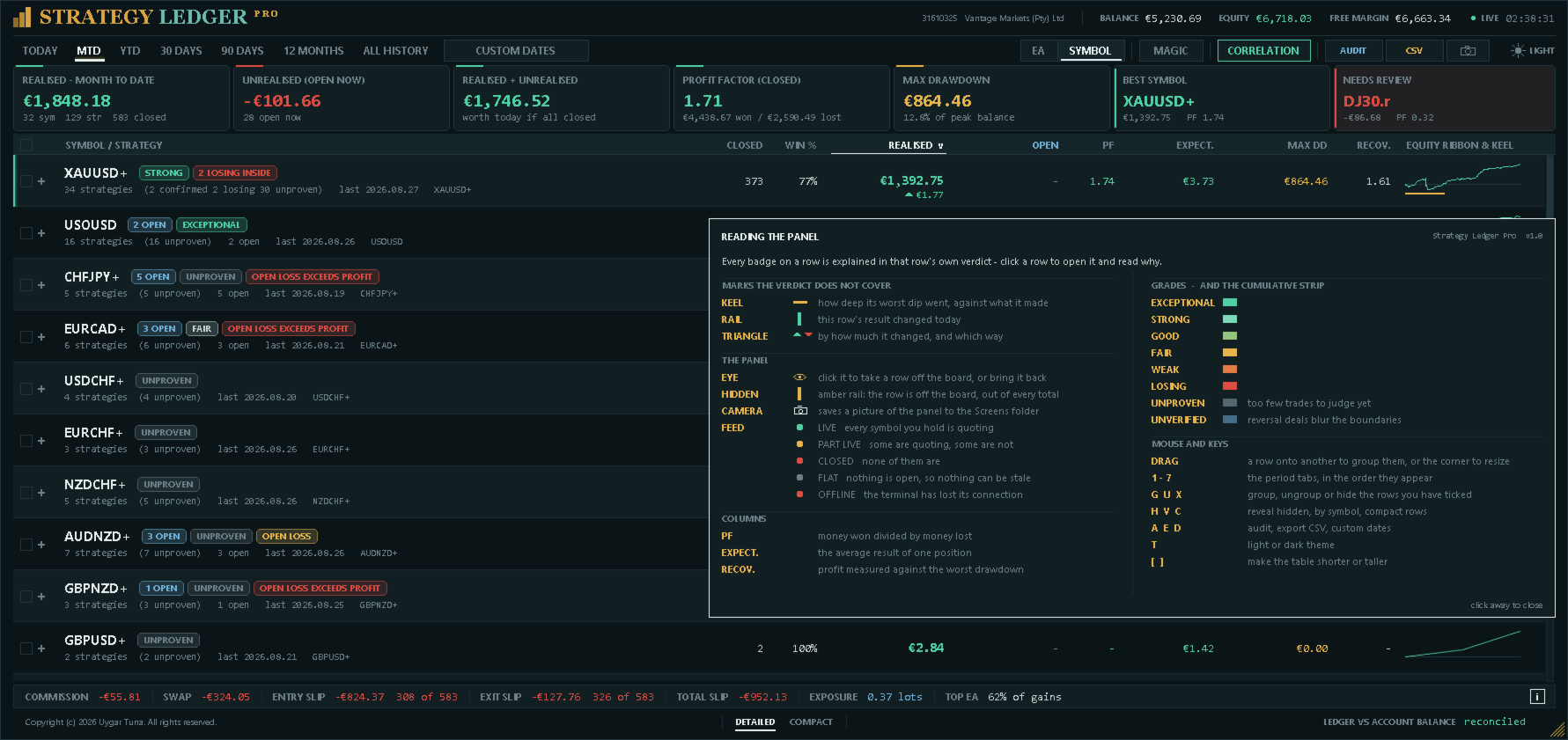The width and height of the screenshot is (1568, 740).
Task: Tick the select-all checkbox in the table header
Action: [x=26, y=145]
